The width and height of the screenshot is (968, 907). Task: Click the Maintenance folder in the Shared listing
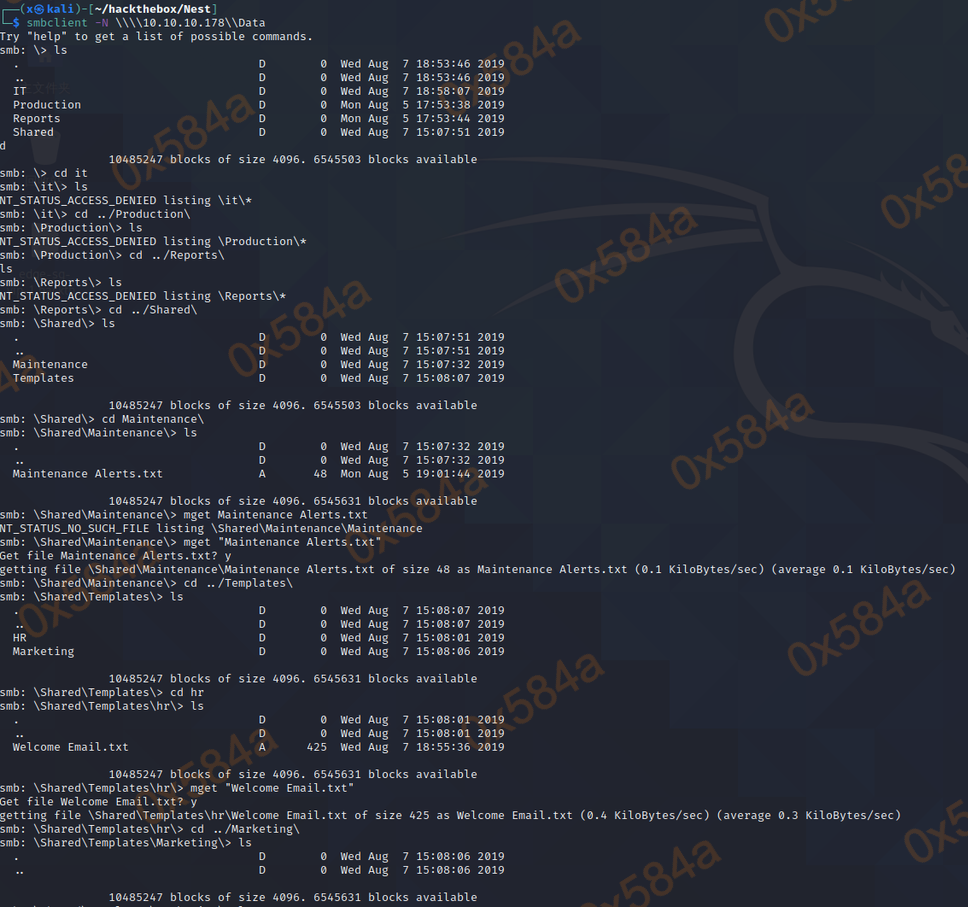pyautogui.click(x=50, y=365)
